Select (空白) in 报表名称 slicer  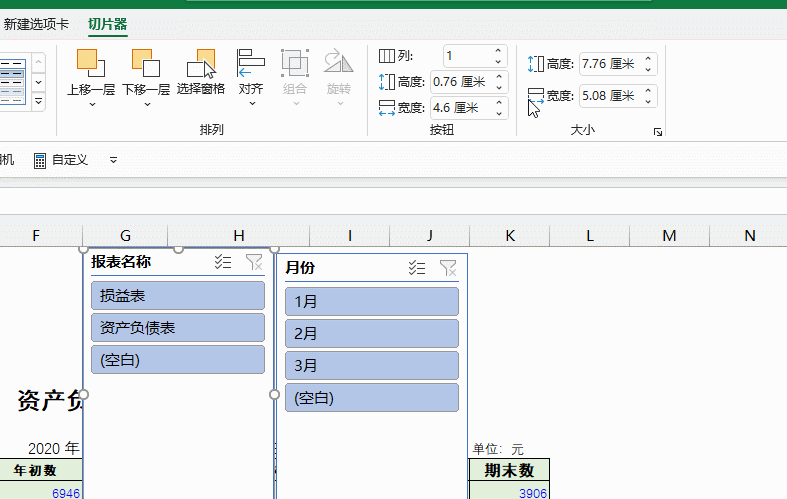point(178,359)
